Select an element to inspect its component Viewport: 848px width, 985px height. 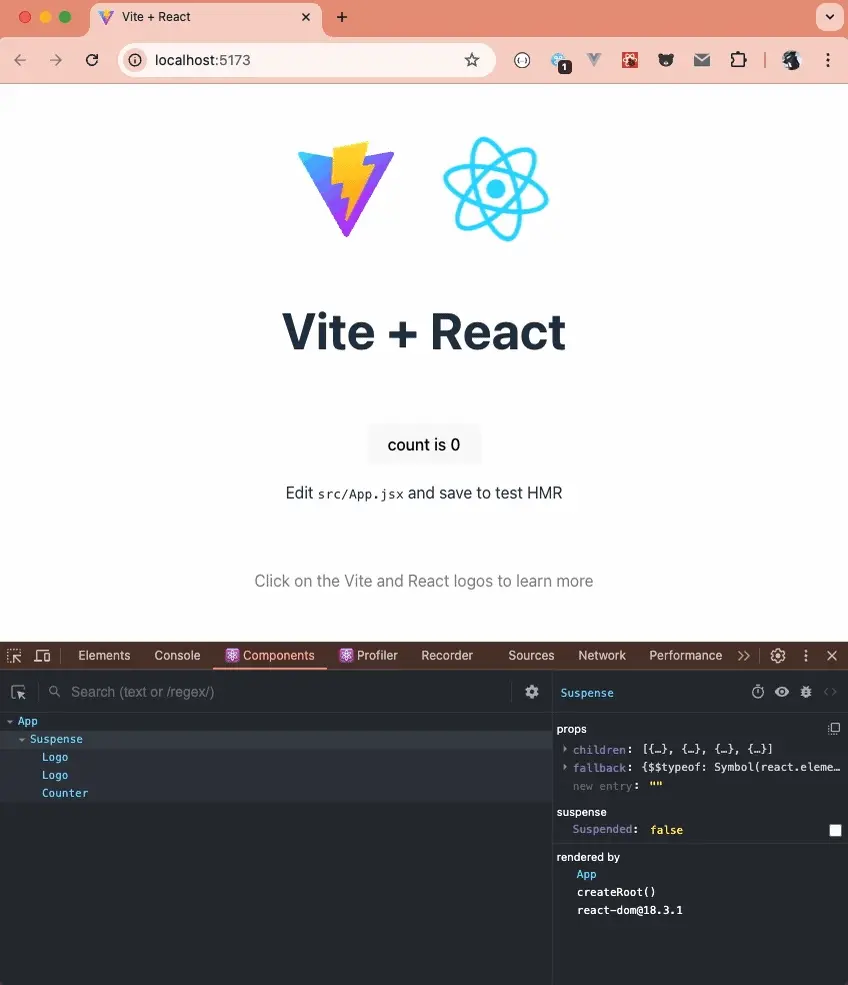pos(18,692)
